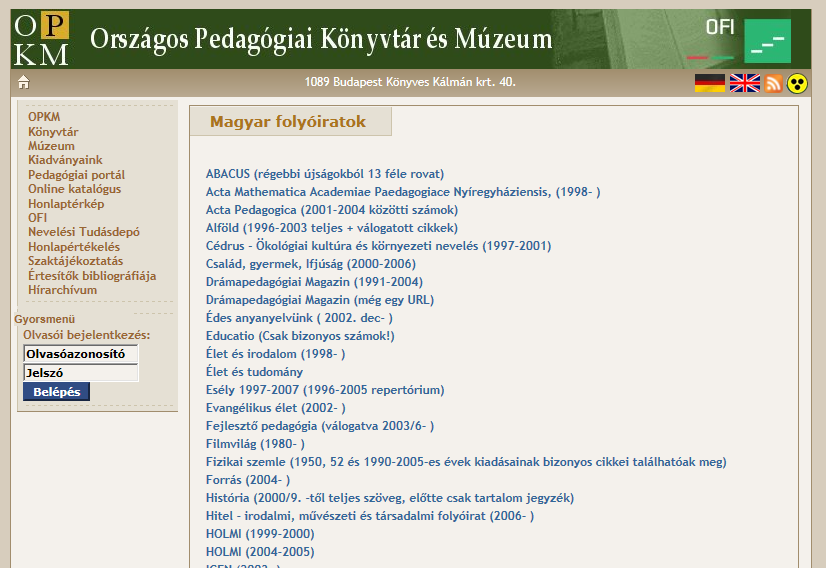826x568 pixels.
Task: Open the Fejlesztő pedagógia link
Action: point(320,426)
